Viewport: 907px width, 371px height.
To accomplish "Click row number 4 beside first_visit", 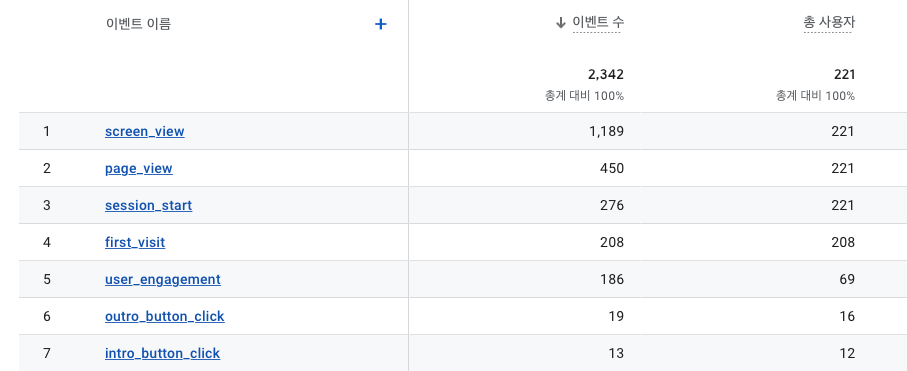I will pos(46,243).
